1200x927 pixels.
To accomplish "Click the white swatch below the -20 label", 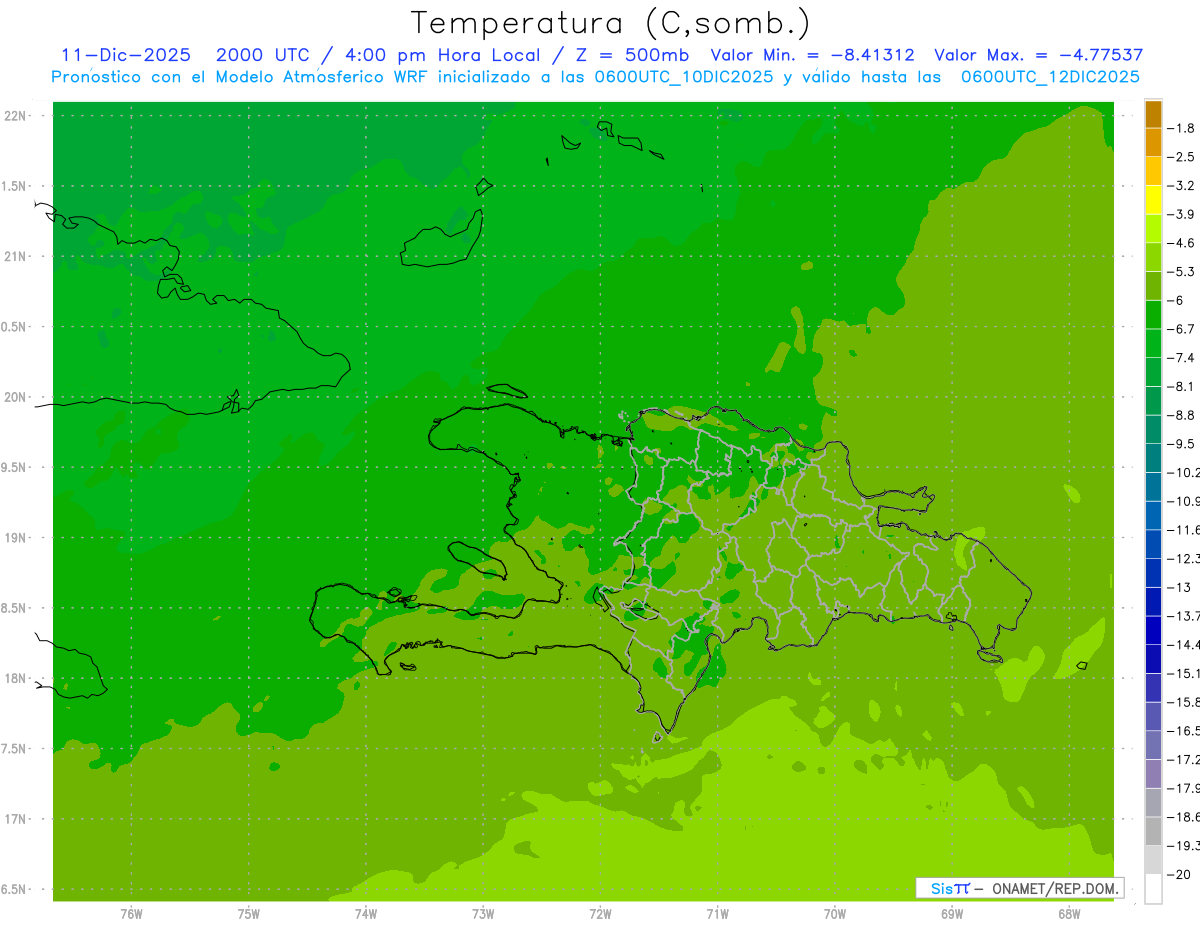I will pos(1153,888).
